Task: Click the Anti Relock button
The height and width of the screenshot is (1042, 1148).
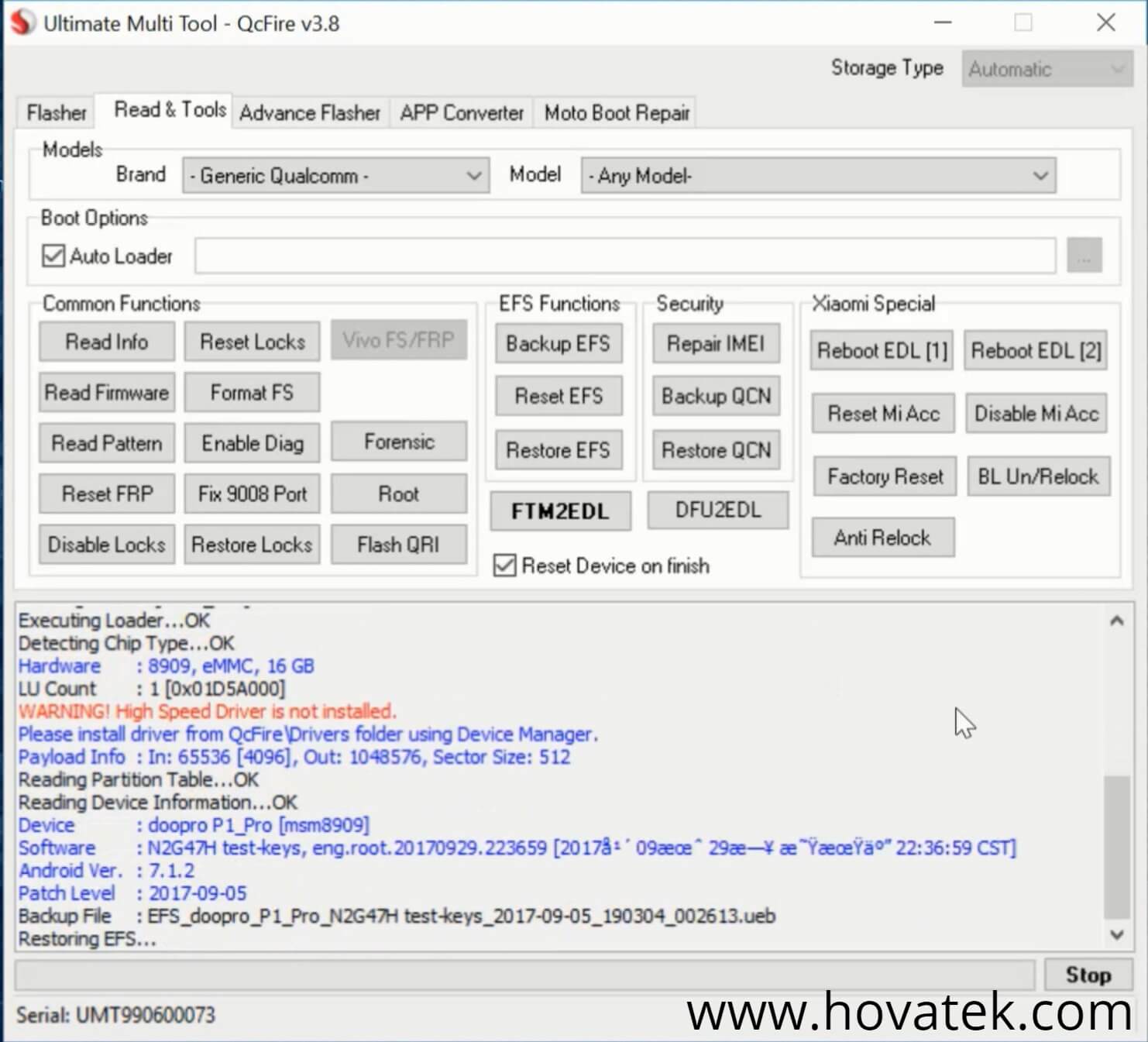Action: pos(883,538)
